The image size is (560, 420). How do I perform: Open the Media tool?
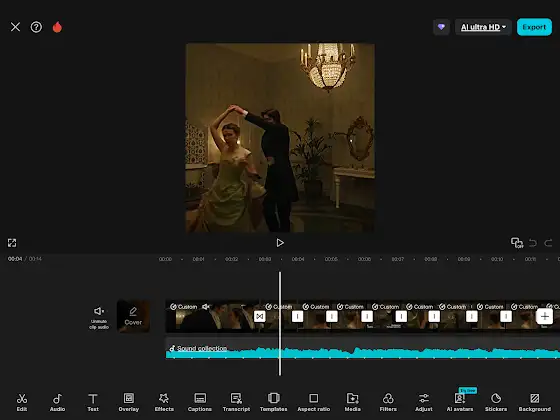(x=352, y=402)
